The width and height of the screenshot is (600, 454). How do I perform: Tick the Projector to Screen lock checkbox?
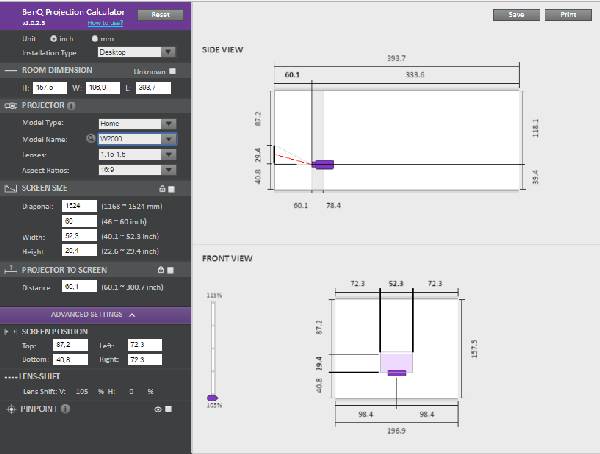(170, 270)
